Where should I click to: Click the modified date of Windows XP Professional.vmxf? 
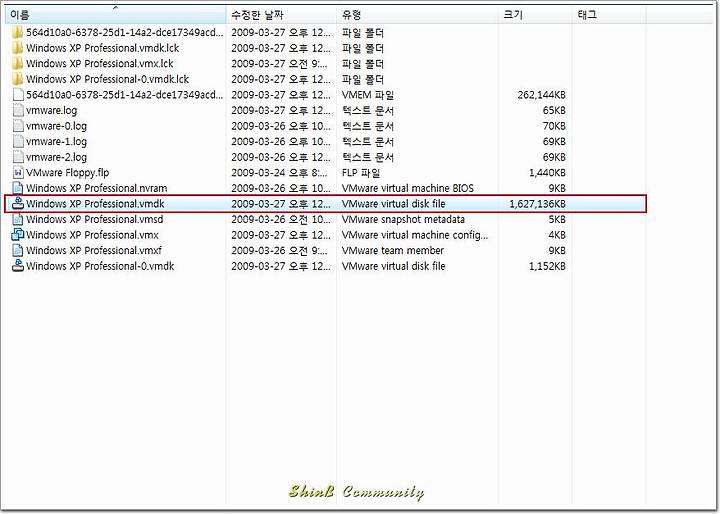tap(280, 250)
